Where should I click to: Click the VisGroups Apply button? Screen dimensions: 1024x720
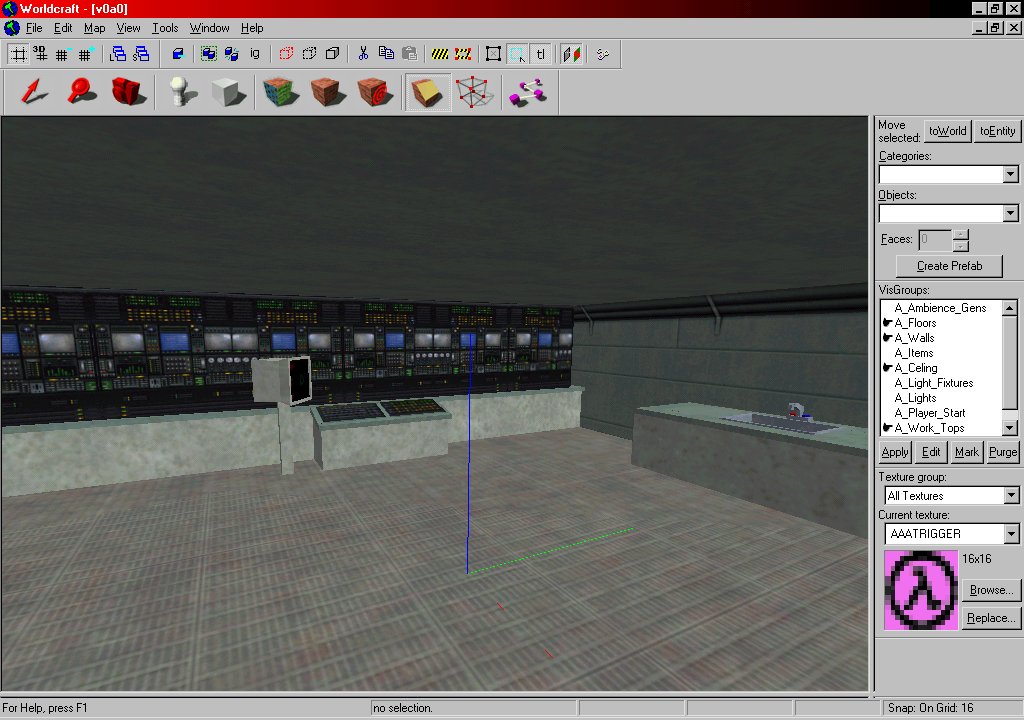coord(895,451)
